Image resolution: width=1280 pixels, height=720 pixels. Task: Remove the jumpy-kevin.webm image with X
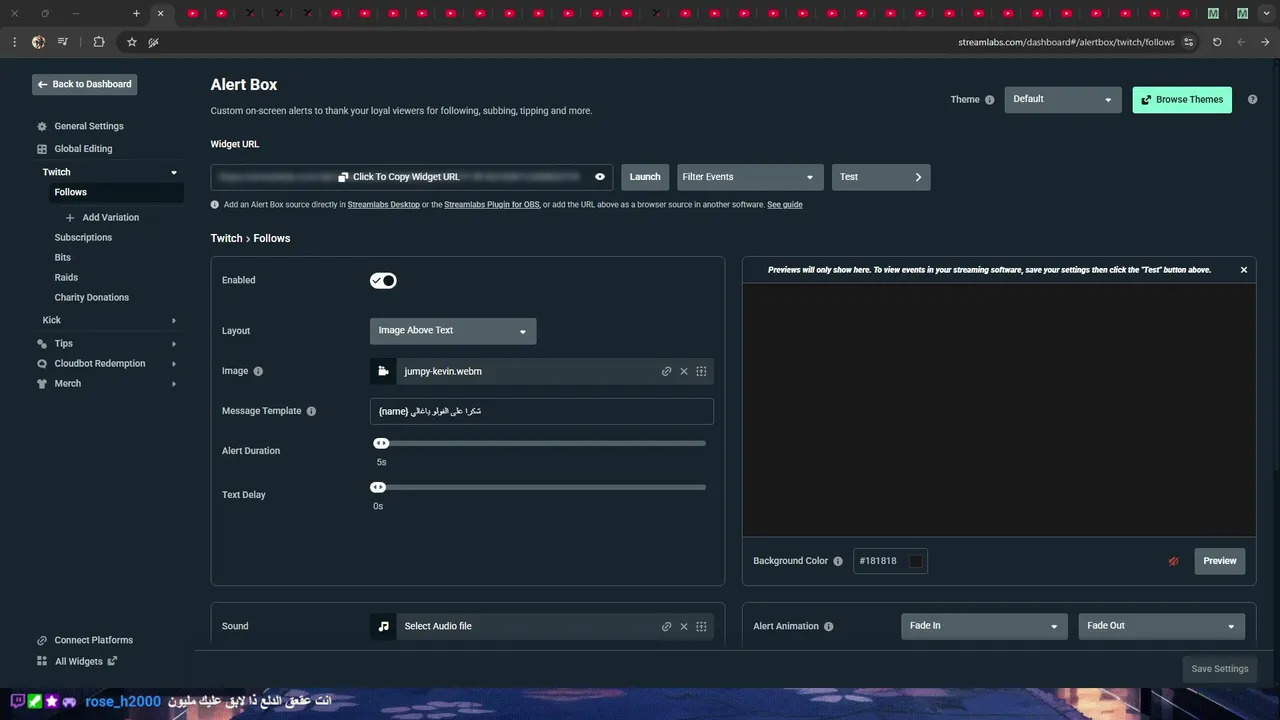pos(684,371)
